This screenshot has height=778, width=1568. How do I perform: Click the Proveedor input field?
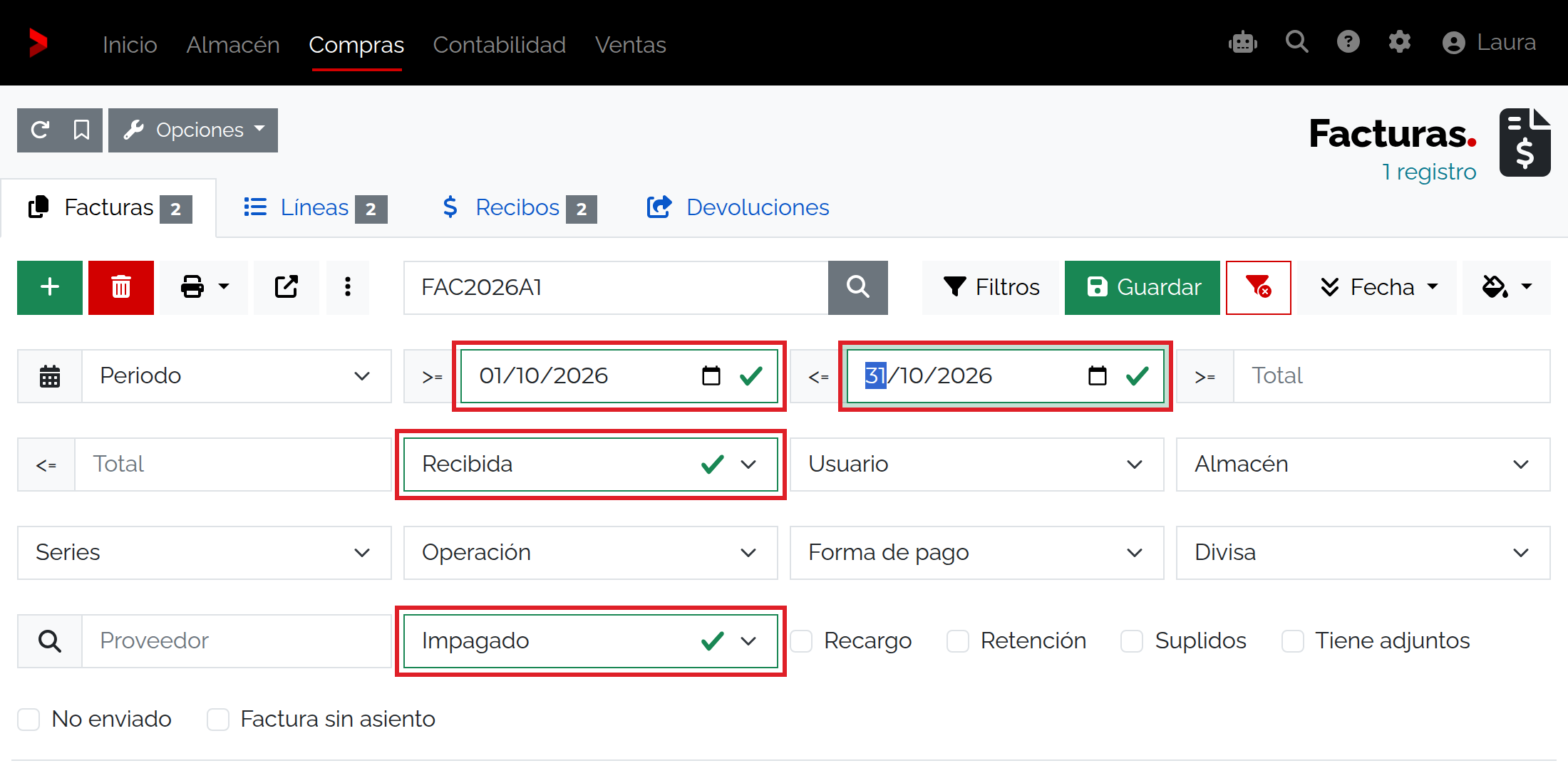pos(237,641)
